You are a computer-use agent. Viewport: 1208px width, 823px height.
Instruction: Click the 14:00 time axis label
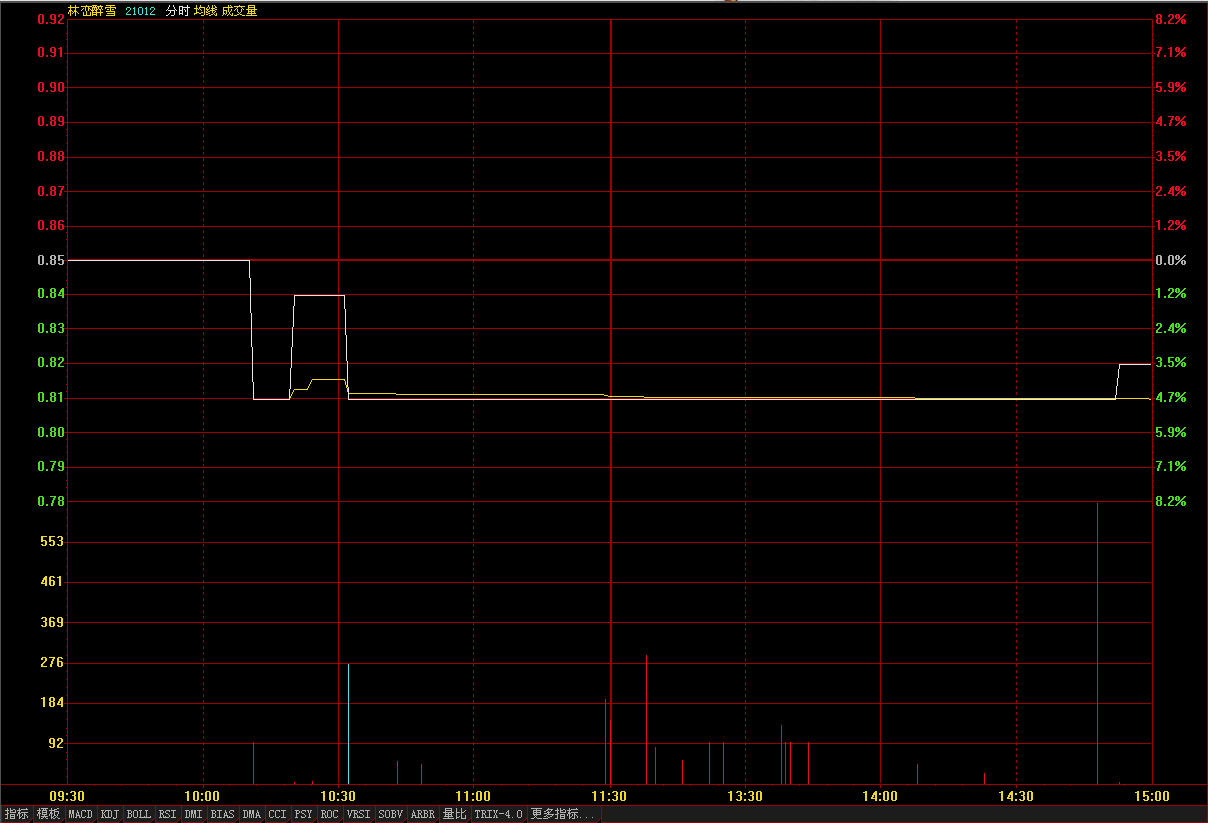pos(880,796)
